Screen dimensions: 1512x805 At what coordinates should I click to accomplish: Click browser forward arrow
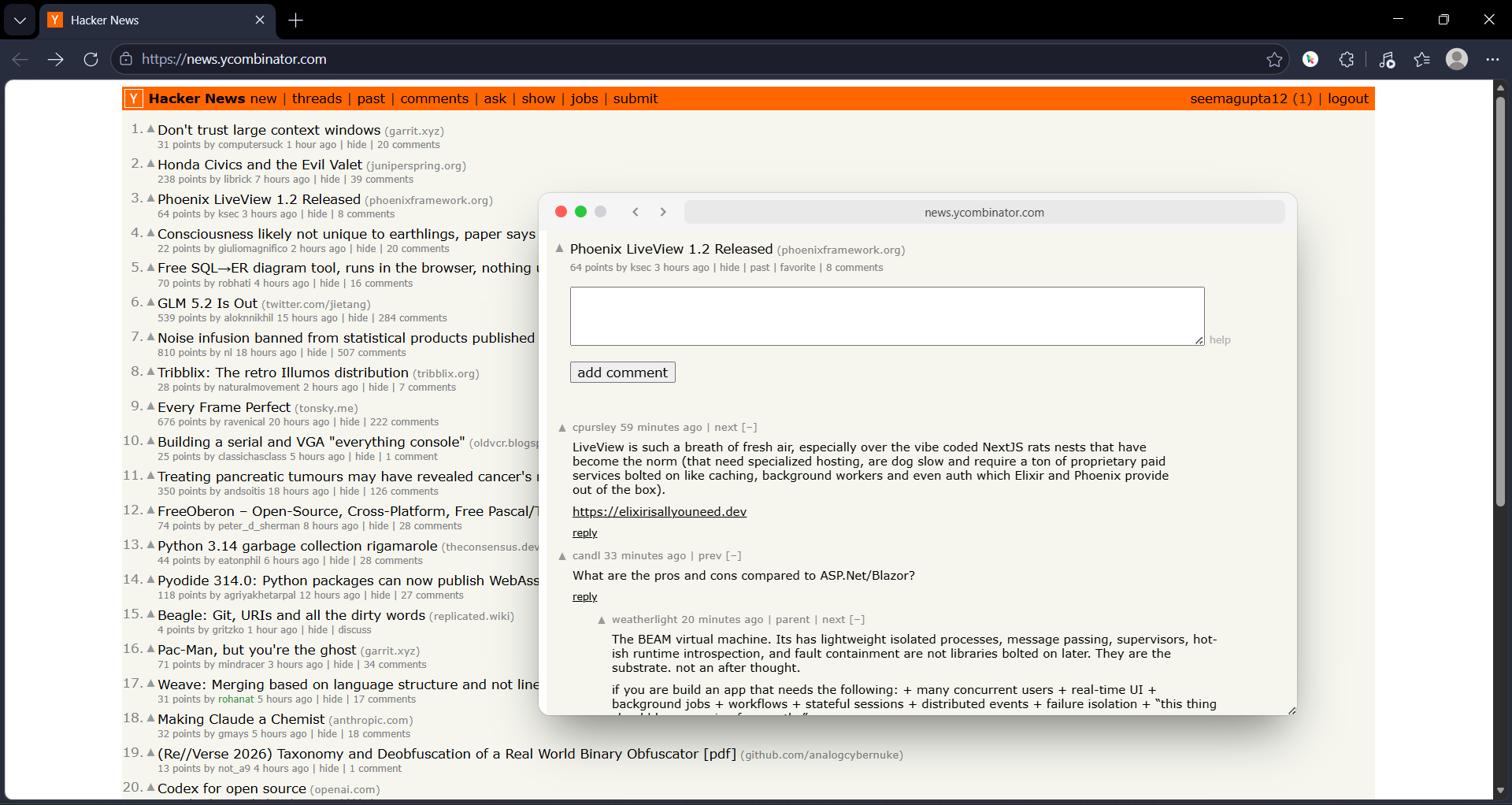[55, 59]
